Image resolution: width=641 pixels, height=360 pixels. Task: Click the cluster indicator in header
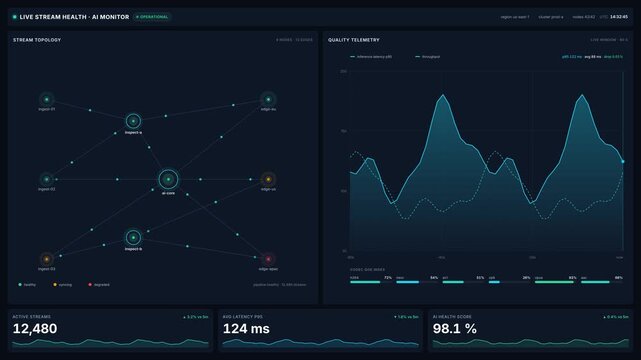[x=551, y=17]
